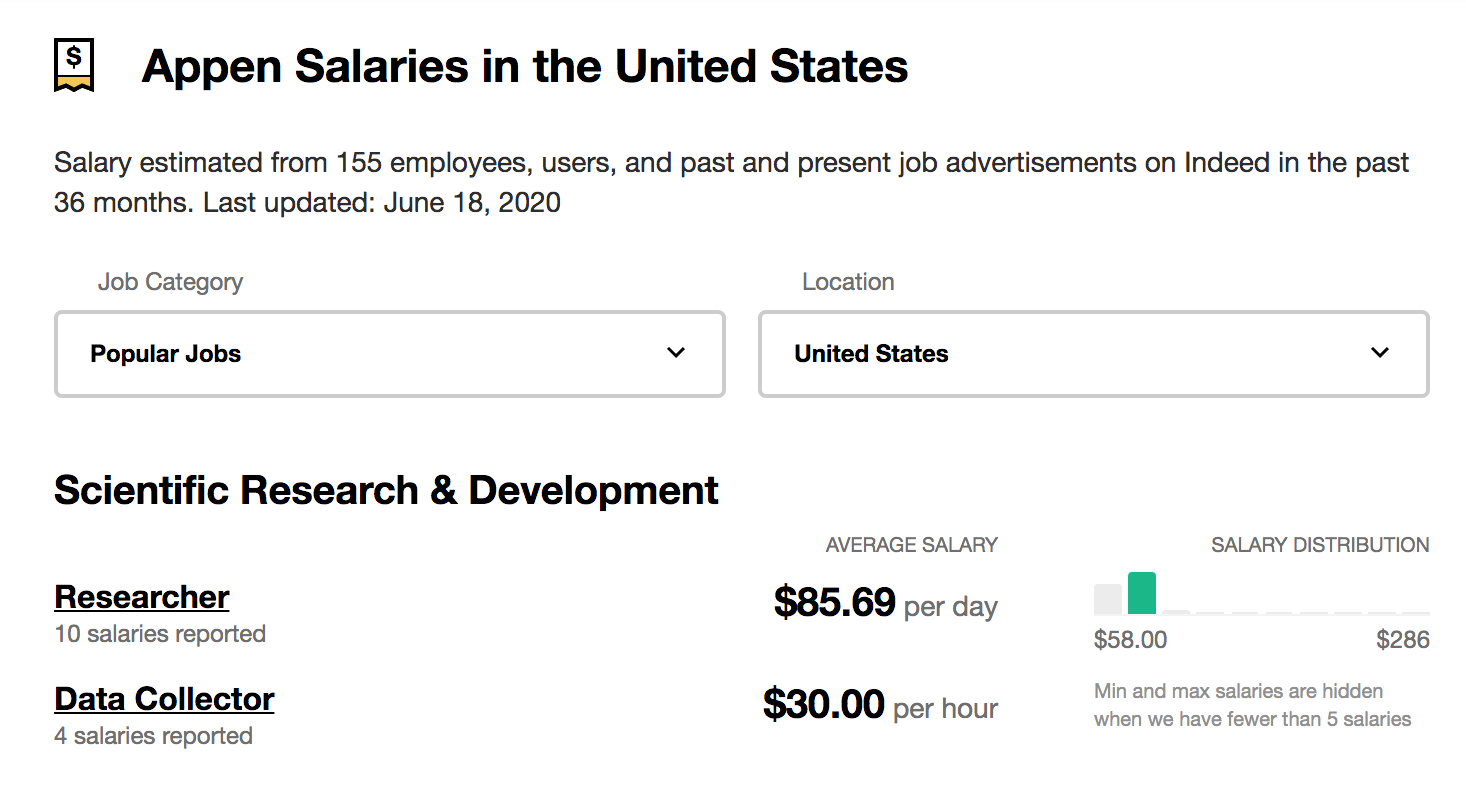Image resolution: width=1466 pixels, height=794 pixels.
Task: Click the salary receipt dollar icon
Action: pos(73,65)
